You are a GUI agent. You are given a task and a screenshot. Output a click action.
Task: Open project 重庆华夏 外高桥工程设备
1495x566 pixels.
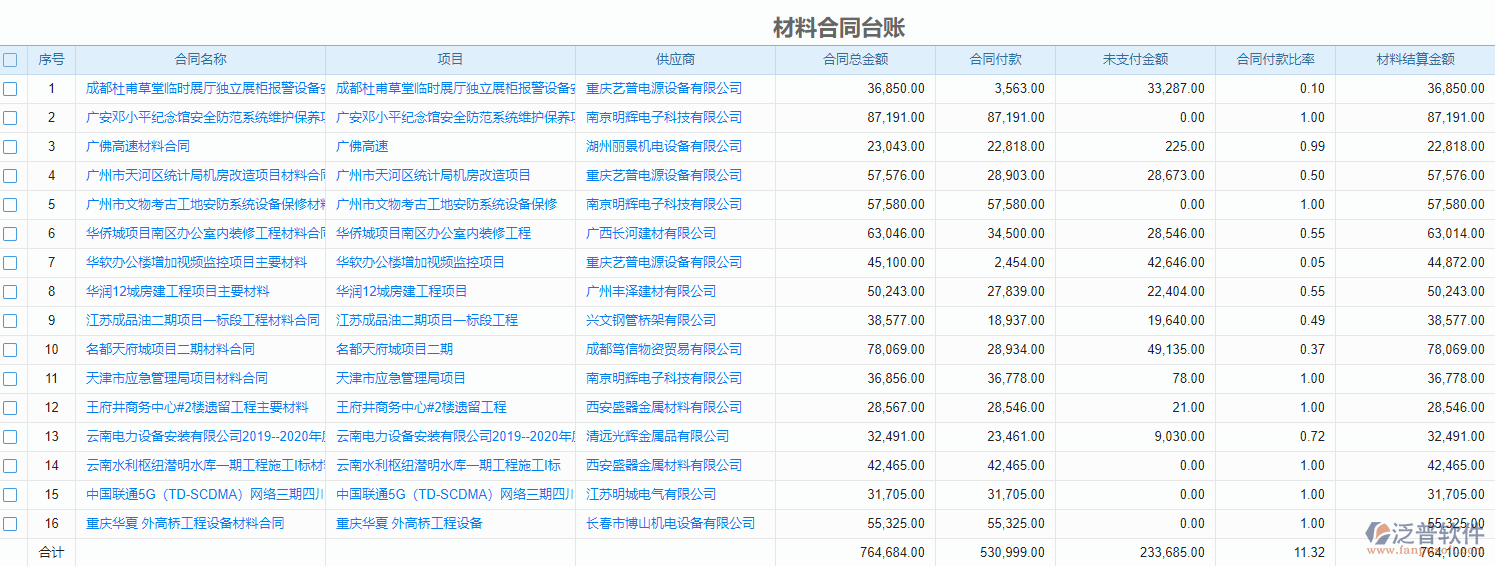409,524
